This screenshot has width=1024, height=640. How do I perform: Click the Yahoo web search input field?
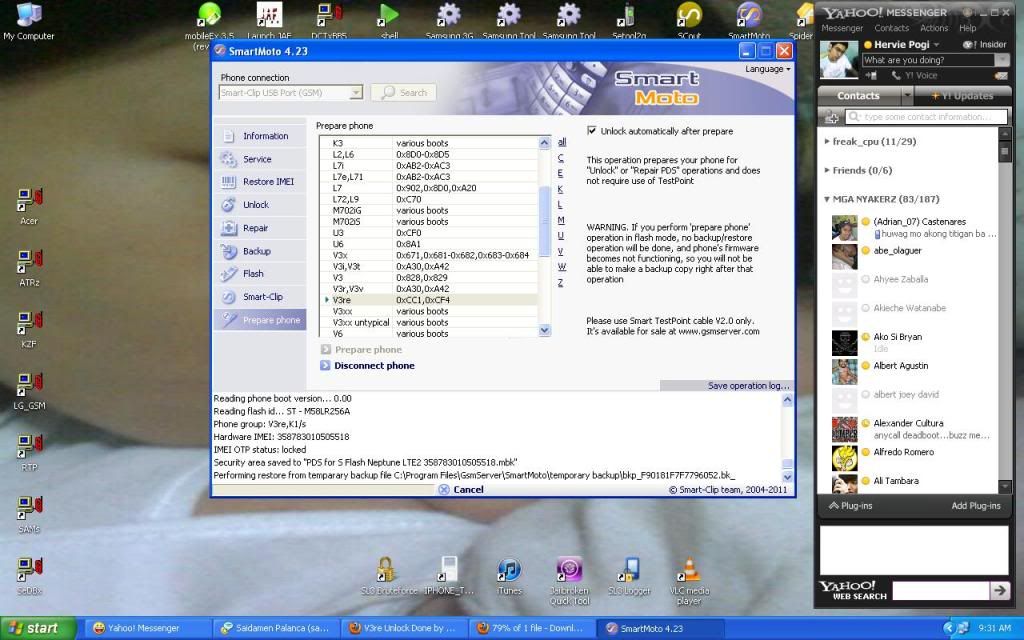940,590
